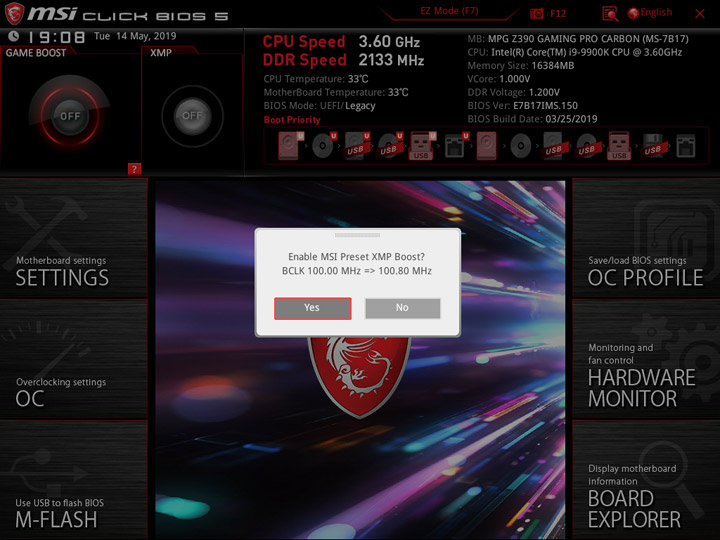This screenshot has width=720, height=540.
Task: Open GAME BOOST help question mark
Action: pyautogui.click(x=134, y=169)
